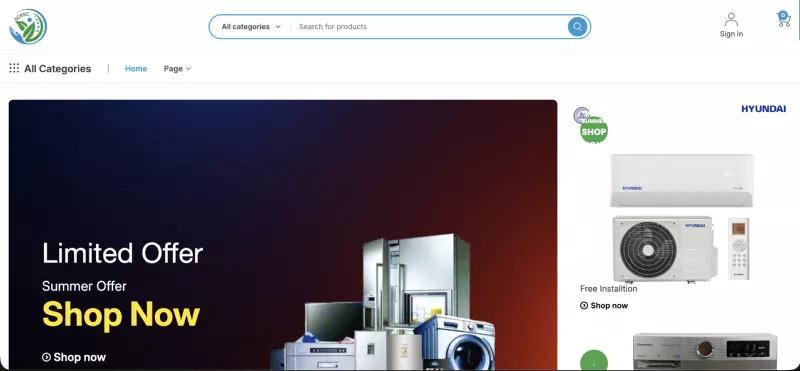Click the large yellow Shop Now text
This screenshot has height=371, width=800.
coord(121,314)
